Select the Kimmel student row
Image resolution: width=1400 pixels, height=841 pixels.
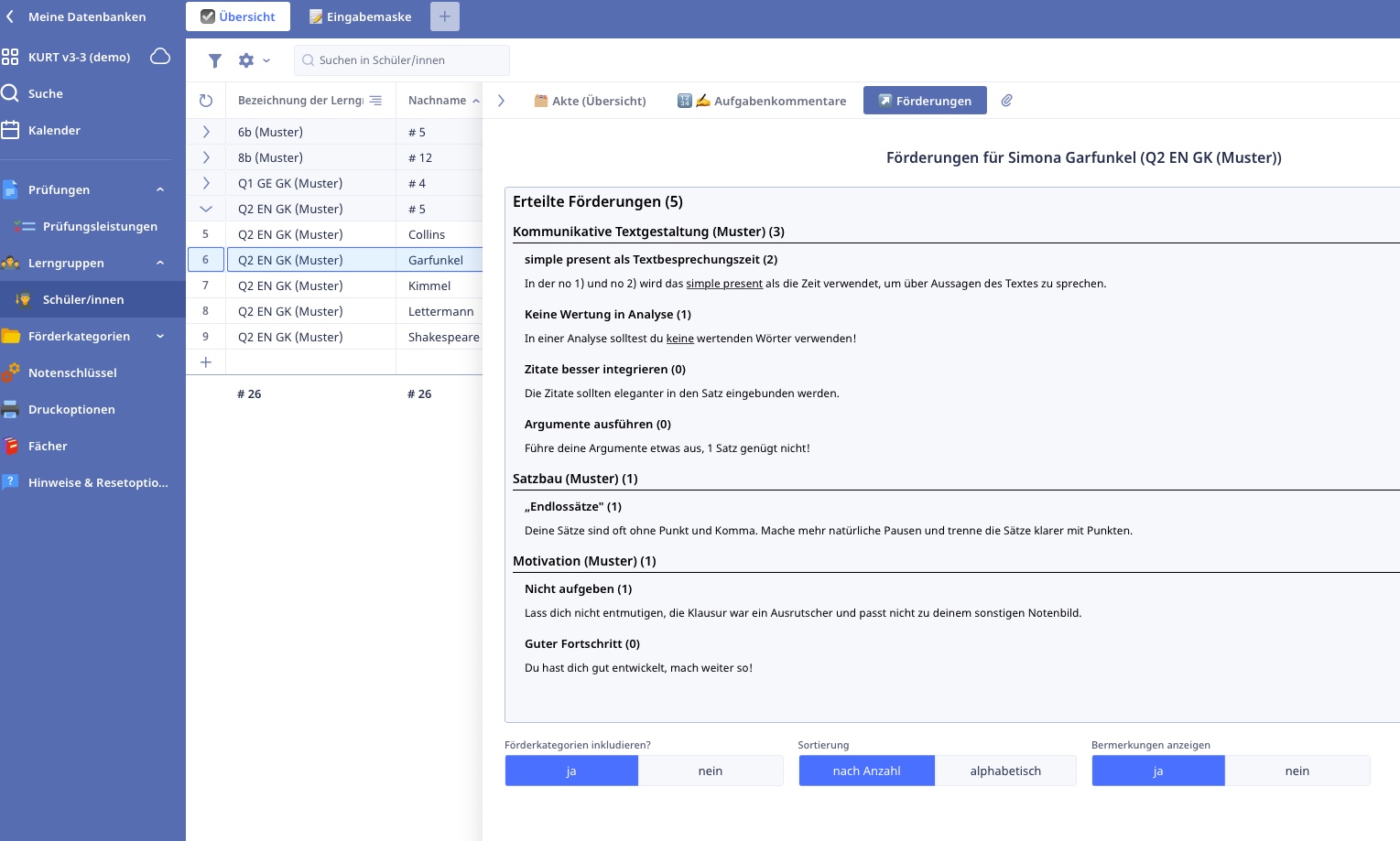click(x=335, y=286)
